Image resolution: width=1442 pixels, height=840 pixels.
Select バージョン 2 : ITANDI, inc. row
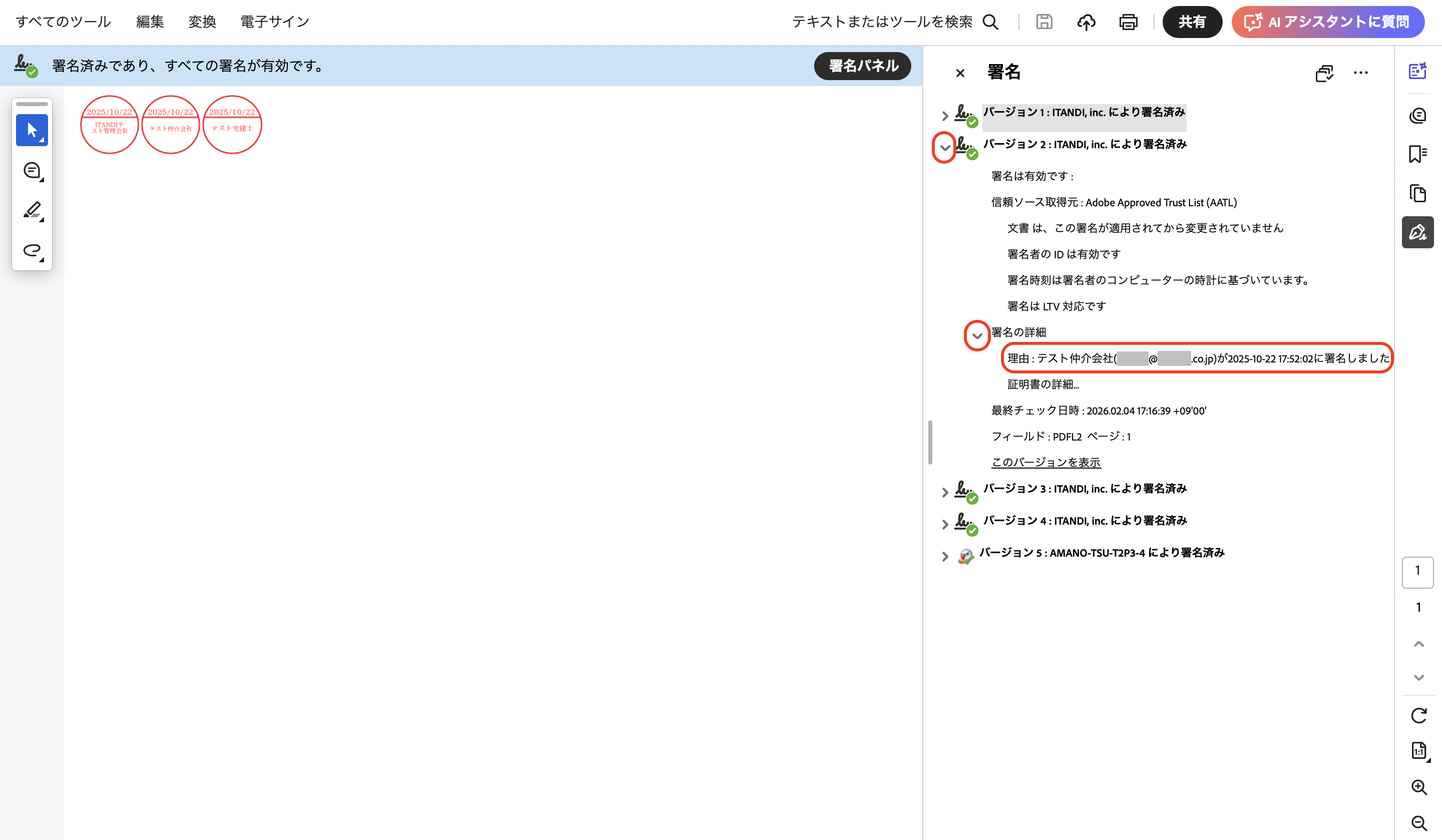click(x=1085, y=144)
